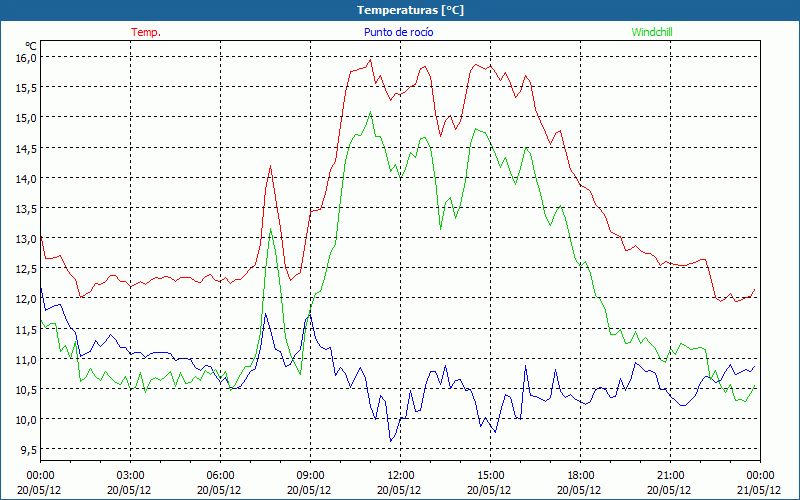The height and width of the screenshot is (500, 800).
Task: Click the '03:00' time axis label
Action: (130, 476)
